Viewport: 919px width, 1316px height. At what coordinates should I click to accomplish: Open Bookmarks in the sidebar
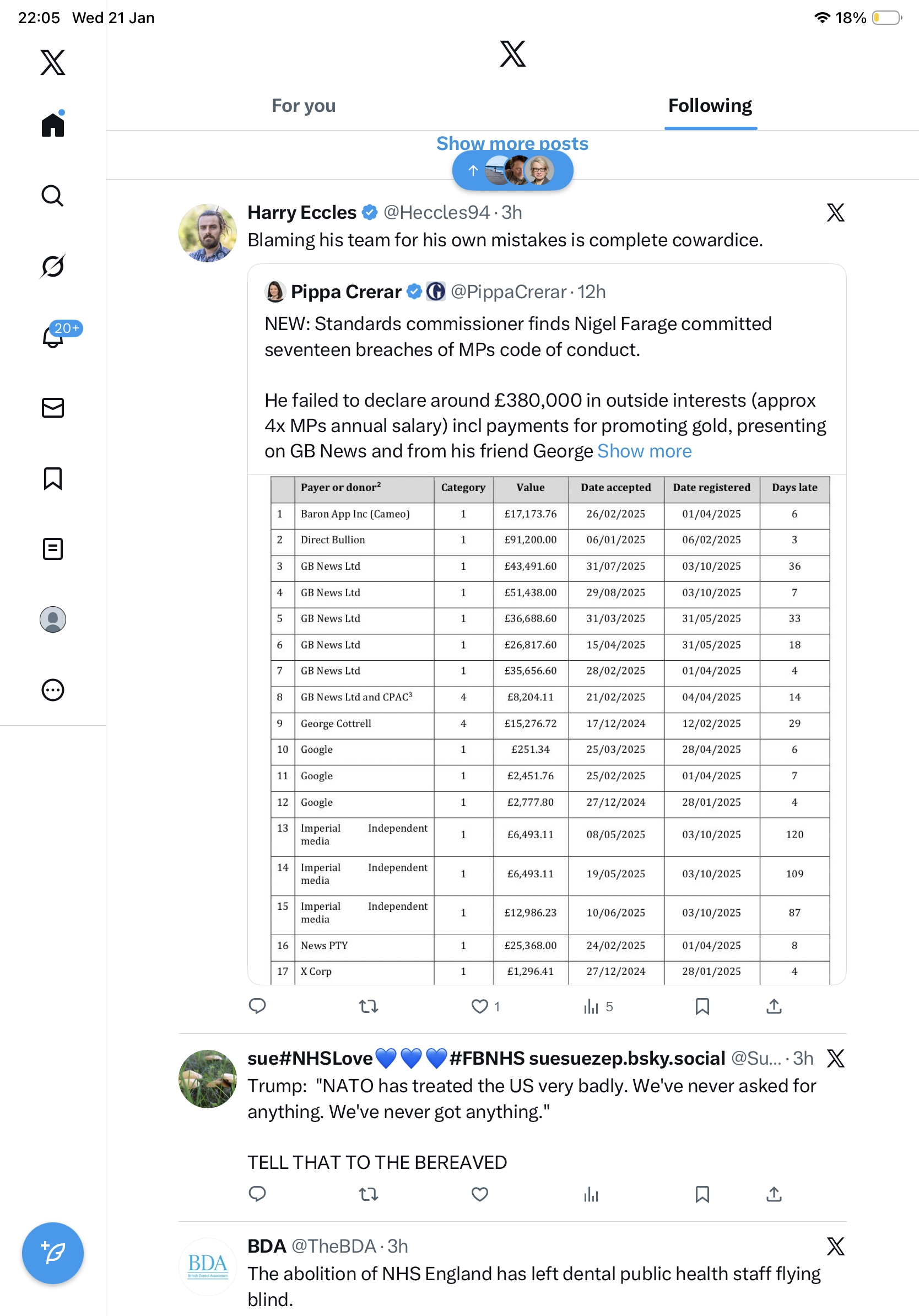click(x=53, y=478)
